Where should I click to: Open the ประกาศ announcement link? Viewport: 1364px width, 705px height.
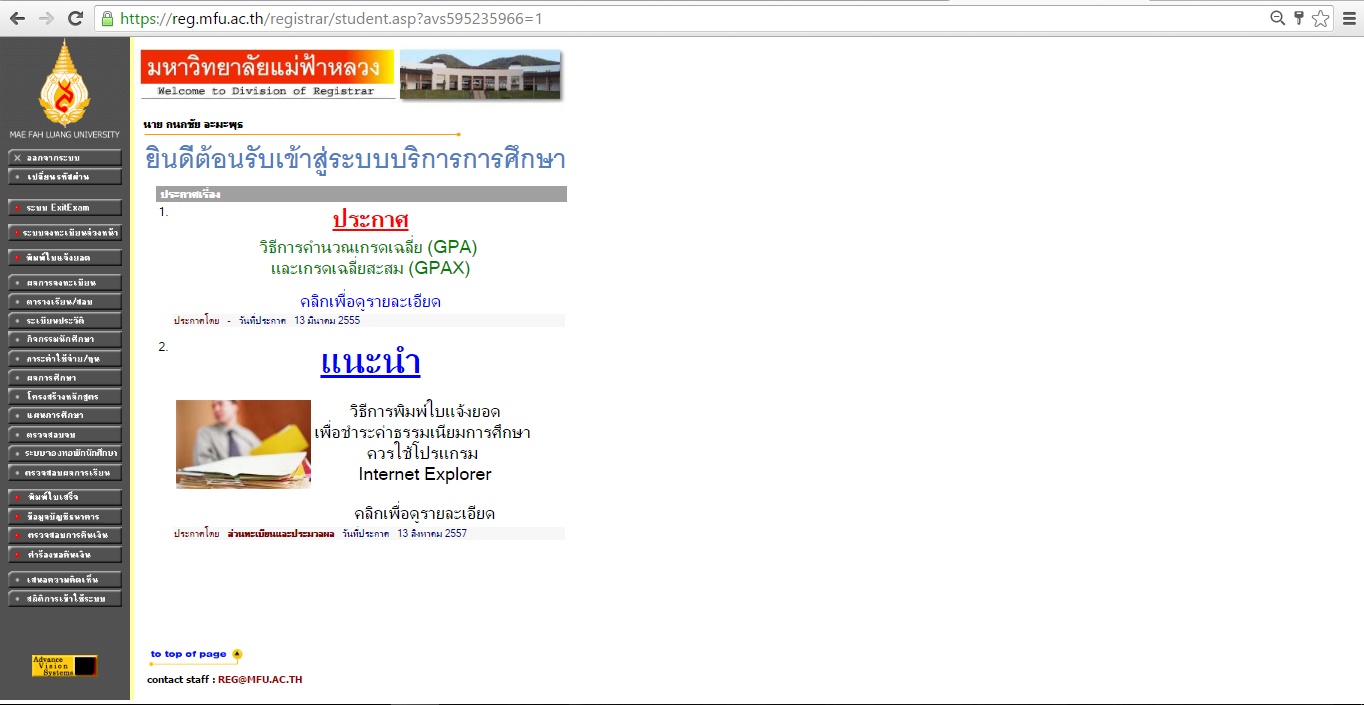[371, 221]
